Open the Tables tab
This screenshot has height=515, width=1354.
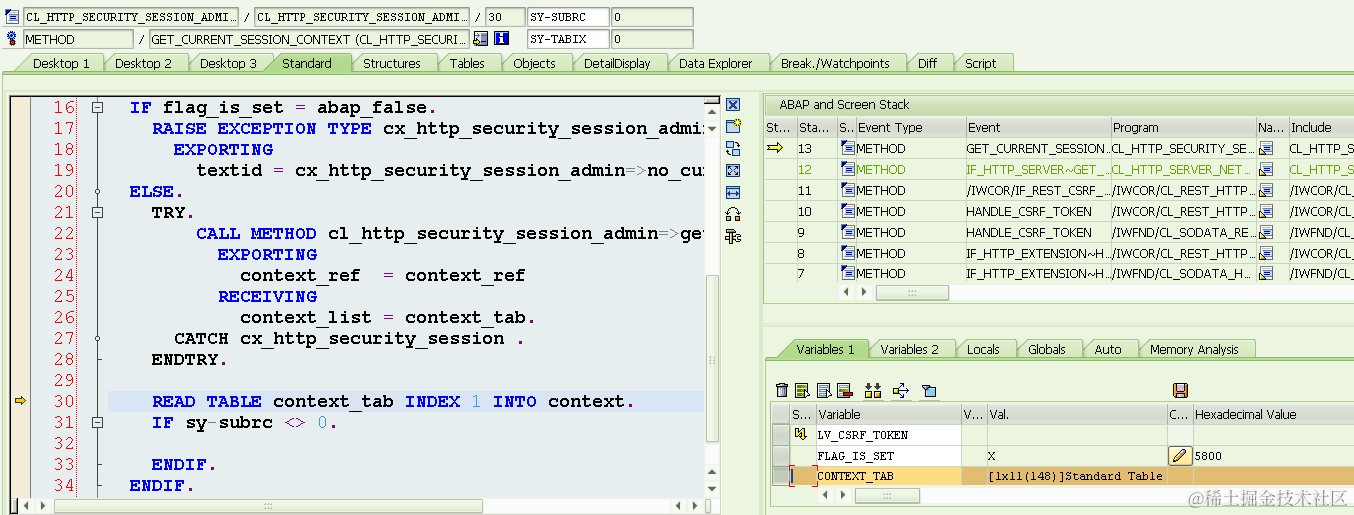tap(467, 63)
